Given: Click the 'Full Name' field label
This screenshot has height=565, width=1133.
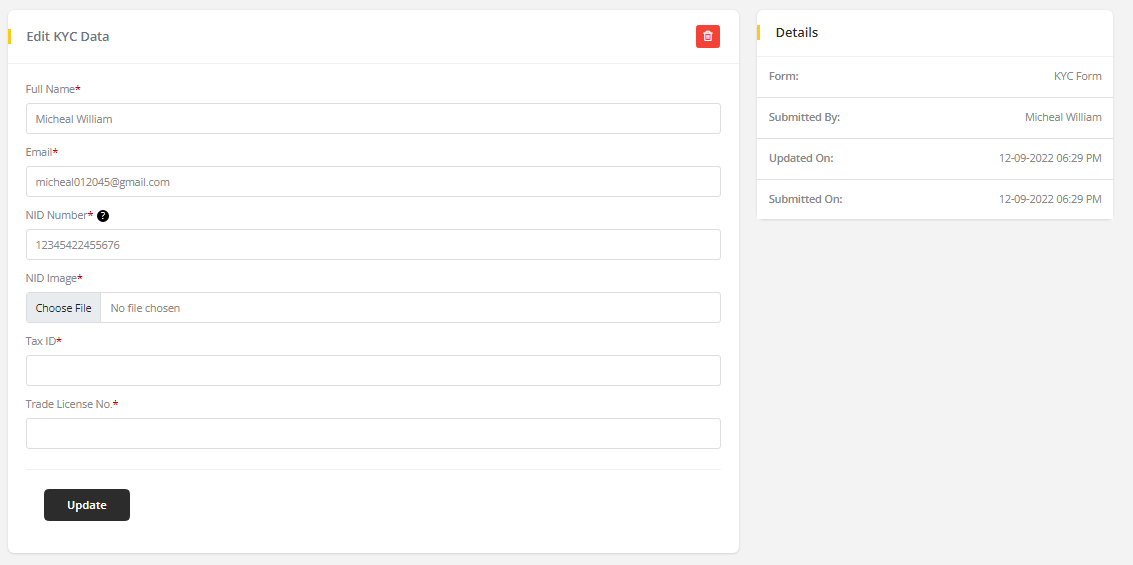Looking at the screenshot, I should pyautogui.click(x=50, y=89).
